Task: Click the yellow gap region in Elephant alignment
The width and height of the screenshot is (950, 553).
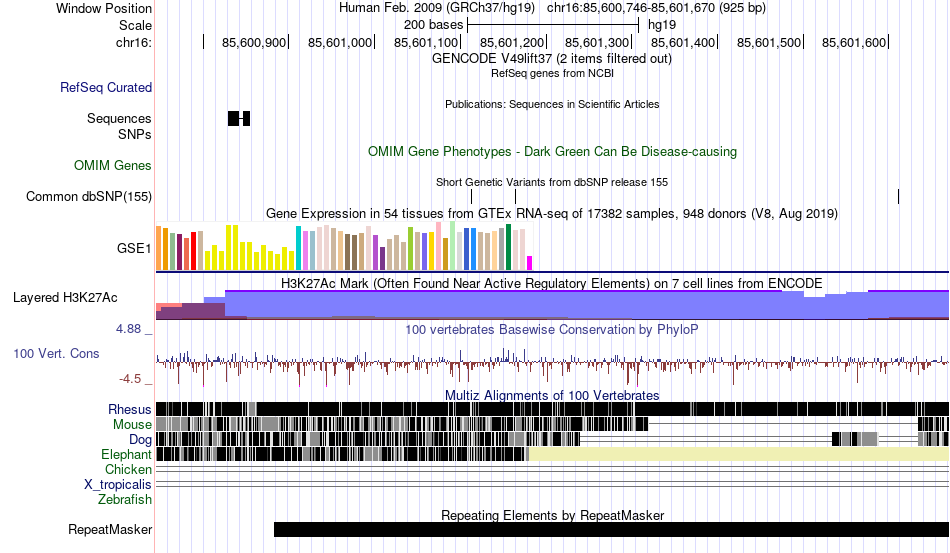Action: point(739,454)
